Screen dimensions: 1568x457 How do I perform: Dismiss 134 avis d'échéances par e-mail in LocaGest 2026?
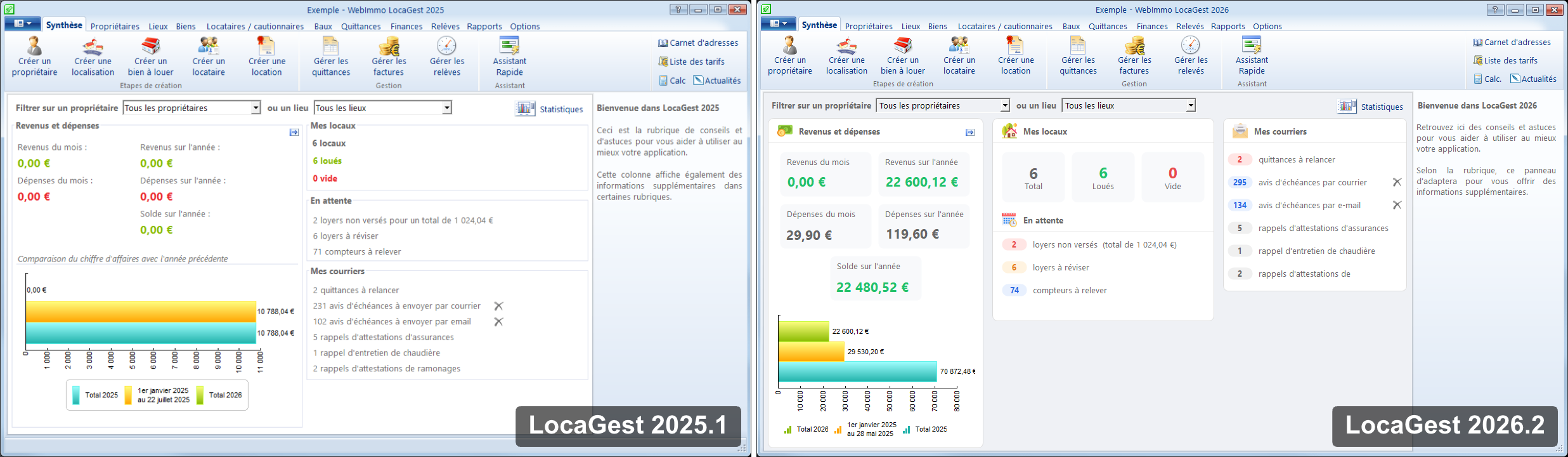point(1396,205)
